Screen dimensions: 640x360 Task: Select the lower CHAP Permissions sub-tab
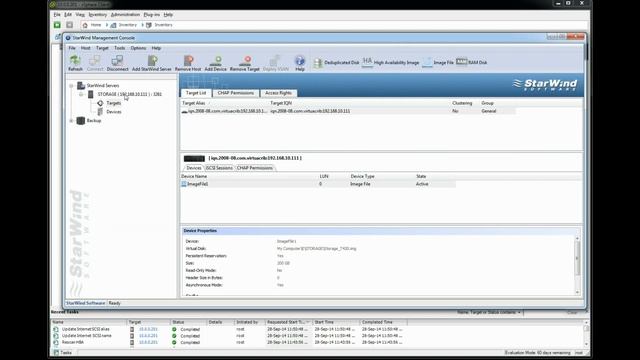click(x=255, y=168)
